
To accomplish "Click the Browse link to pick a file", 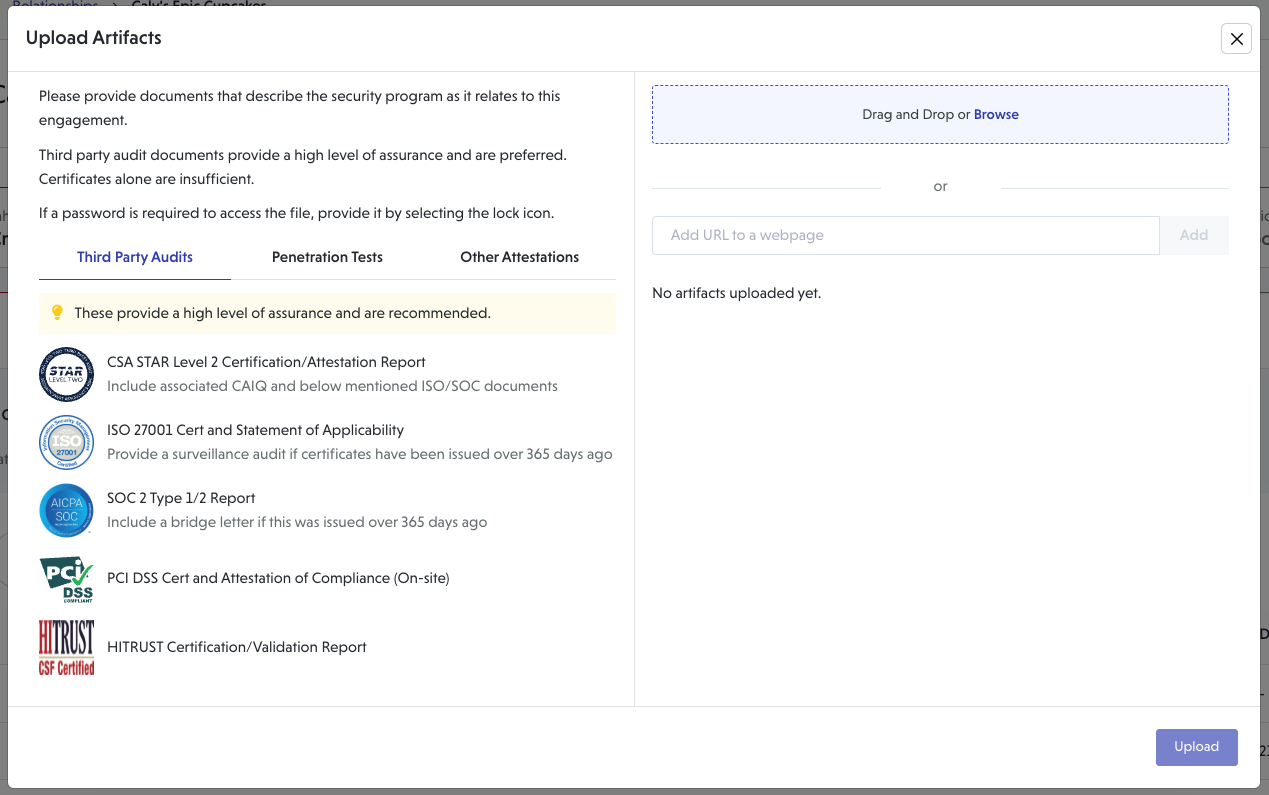I will pos(996,114).
